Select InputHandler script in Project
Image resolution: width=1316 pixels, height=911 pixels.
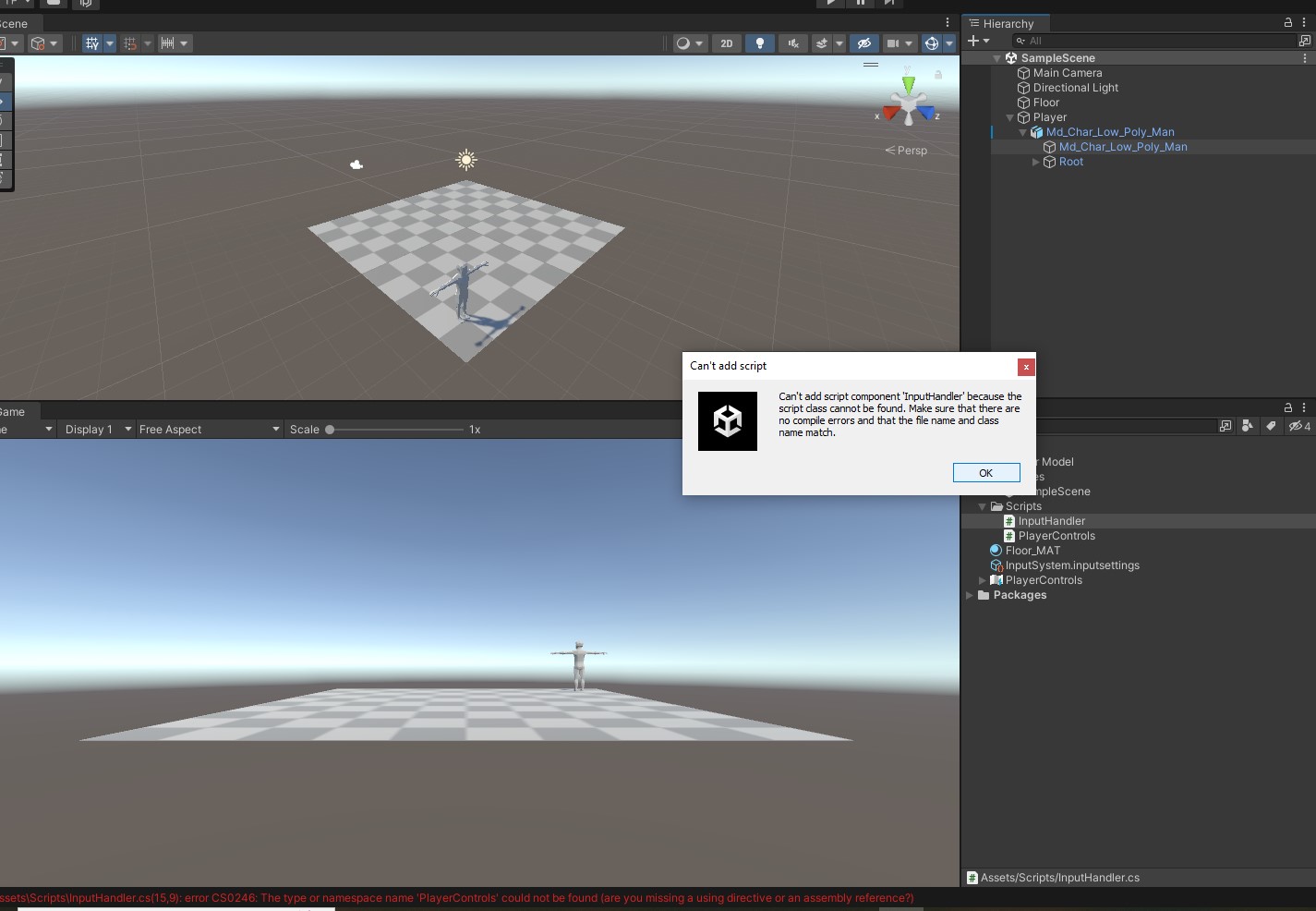(x=1051, y=521)
